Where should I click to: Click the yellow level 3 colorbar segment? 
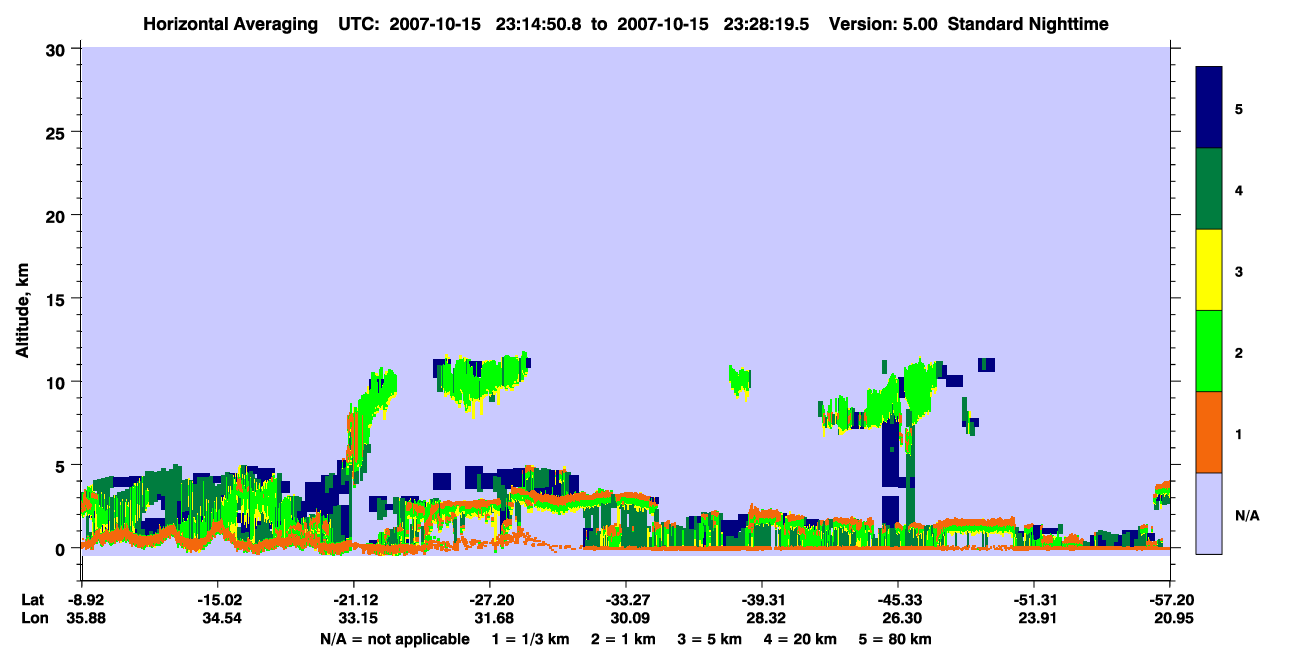(x=1209, y=270)
